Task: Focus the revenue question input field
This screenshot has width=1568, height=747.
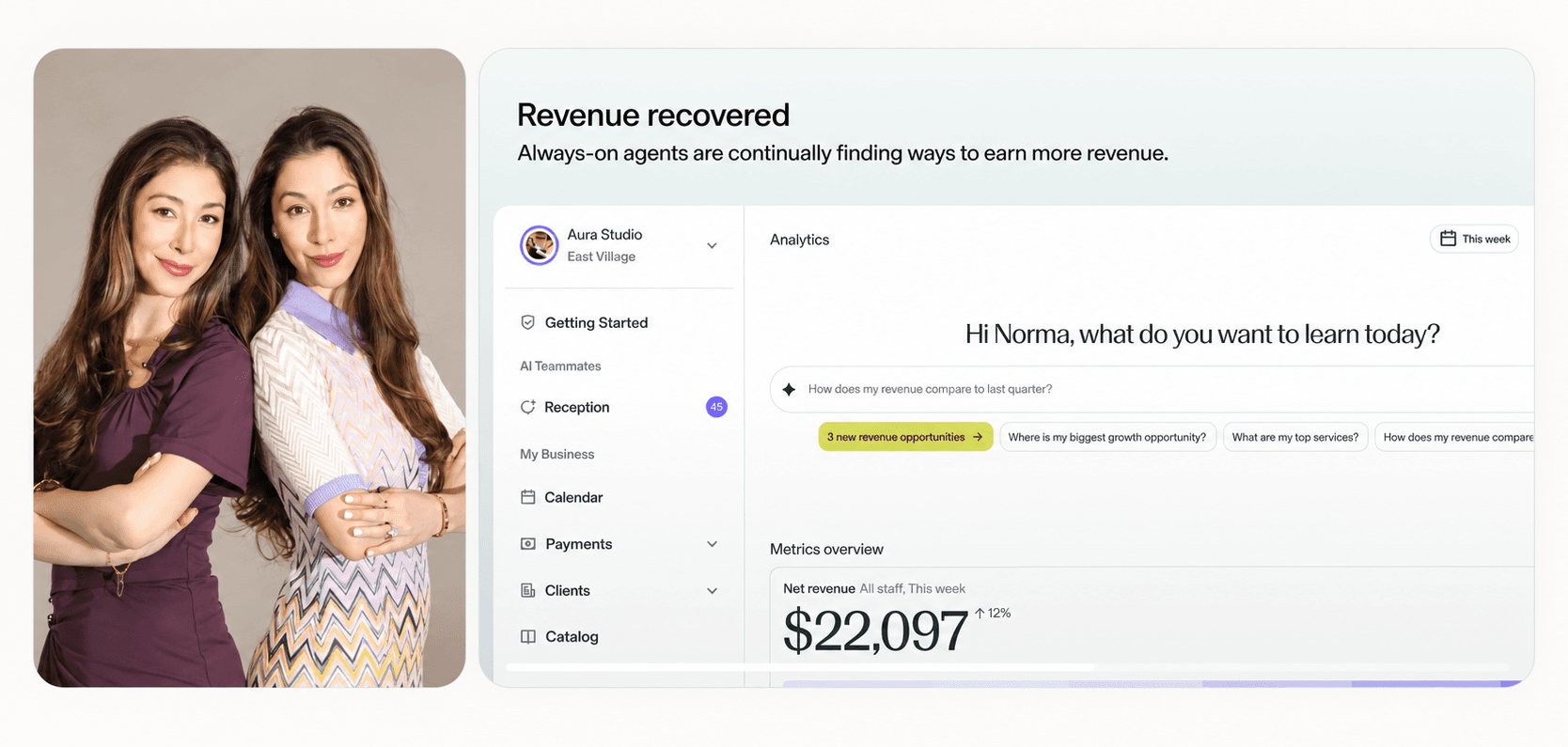Action: pyautogui.click(x=1152, y=389)
